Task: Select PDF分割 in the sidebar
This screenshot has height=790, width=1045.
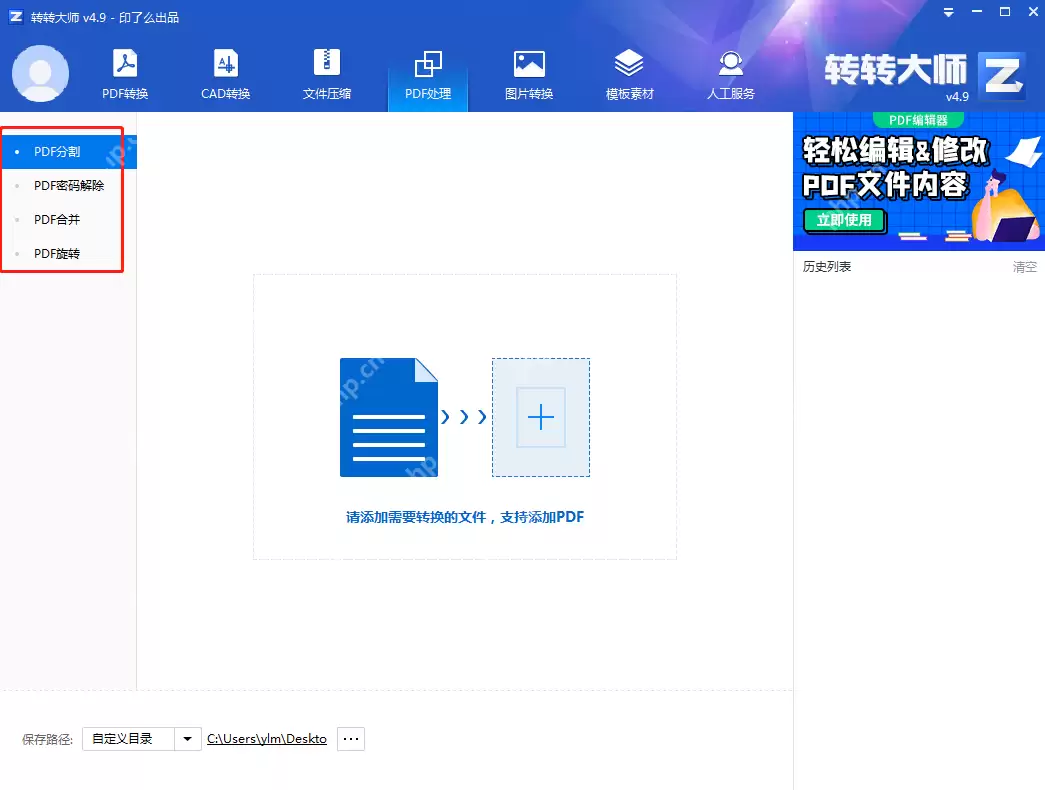Action: (60, 151)
